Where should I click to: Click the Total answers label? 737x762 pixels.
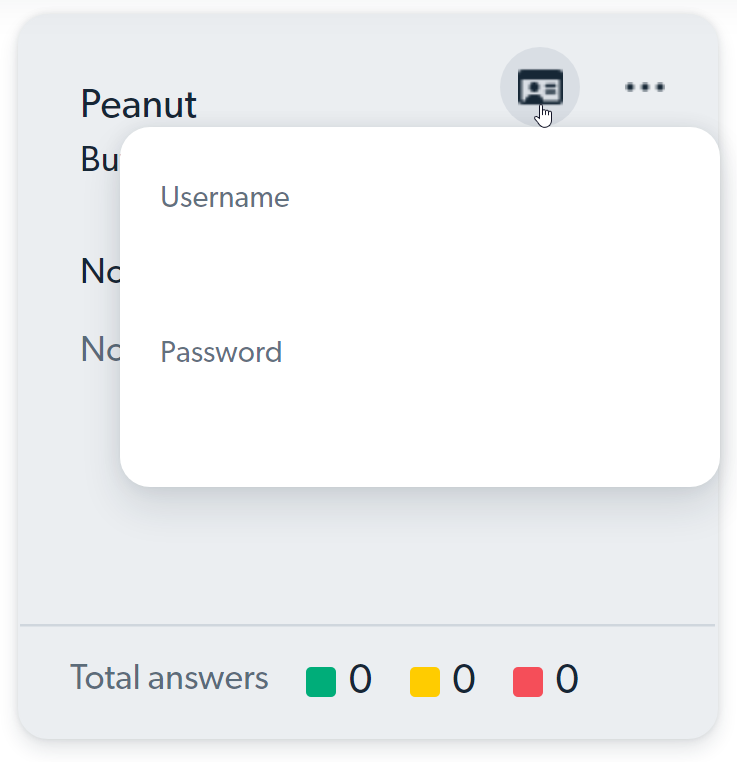click(x=169, y=677)
